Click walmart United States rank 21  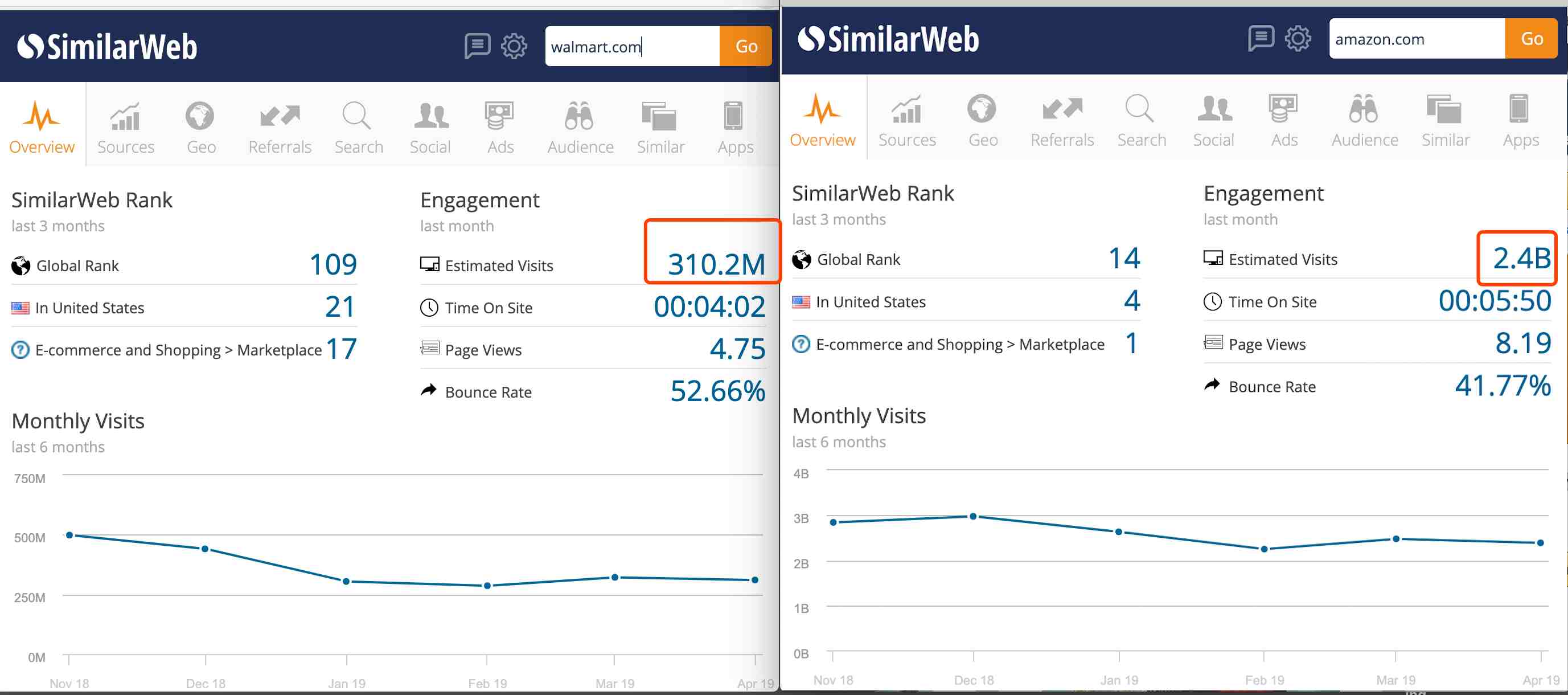340,306
